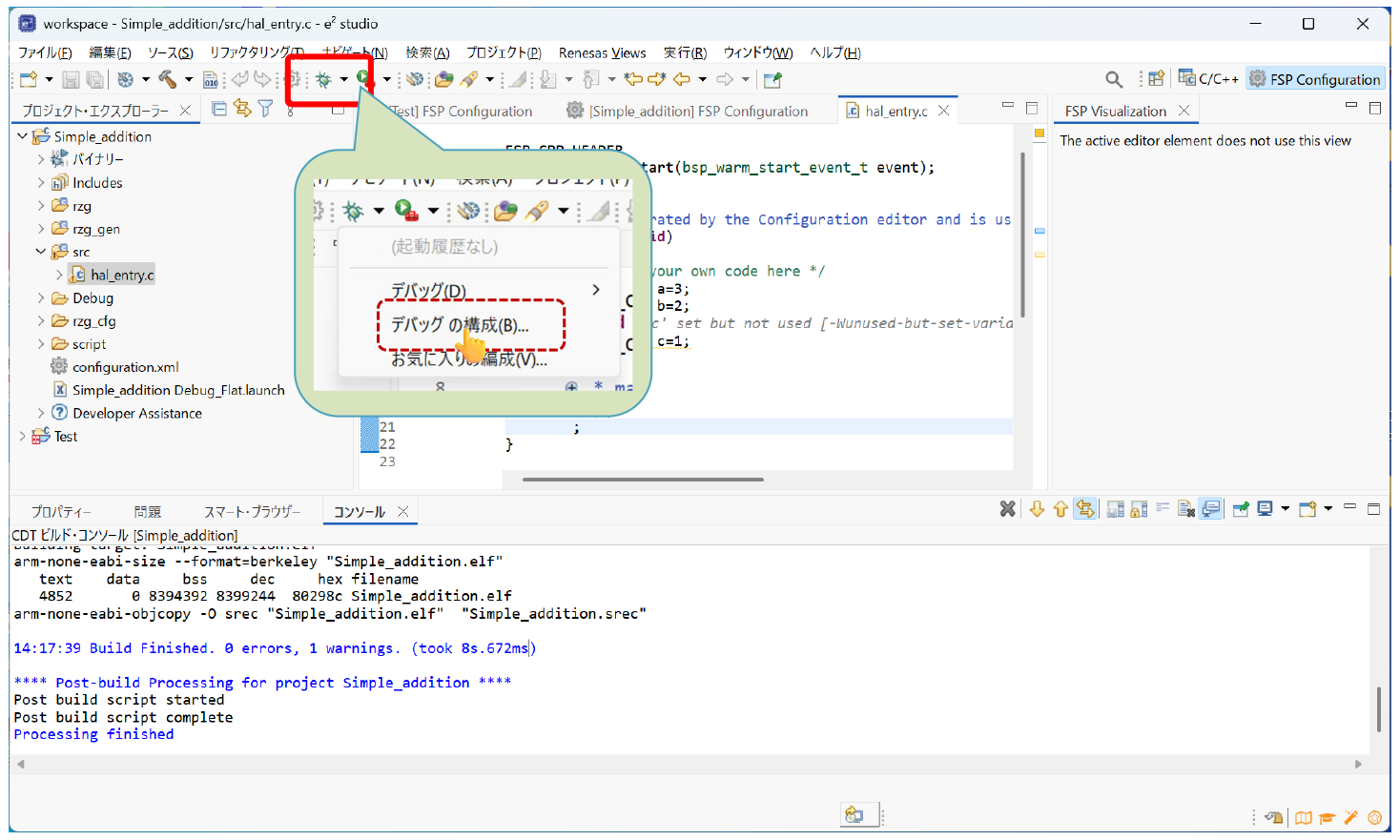Expand the Includes tree node
The width and height of the screenshot is (1400, 840).
[41, 183]
